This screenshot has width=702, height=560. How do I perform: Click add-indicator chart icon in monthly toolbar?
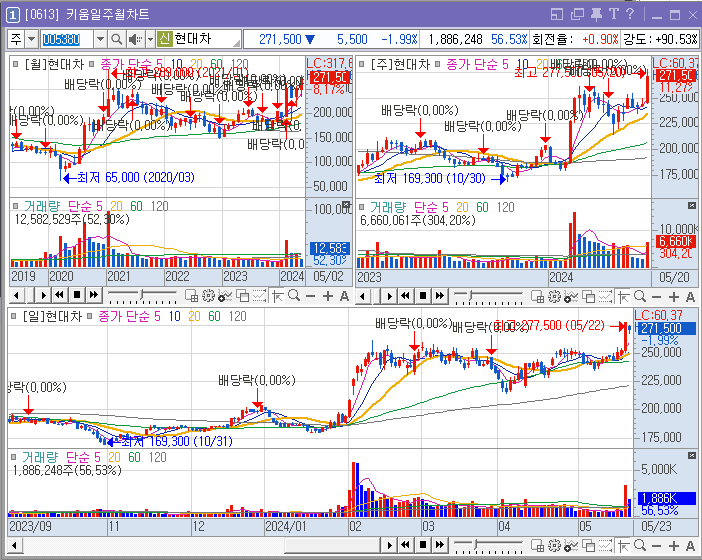tap(225, 296)
